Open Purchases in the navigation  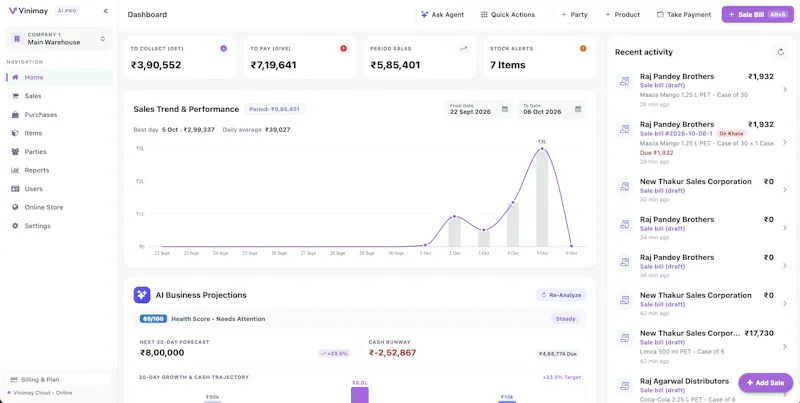(59, 115)
